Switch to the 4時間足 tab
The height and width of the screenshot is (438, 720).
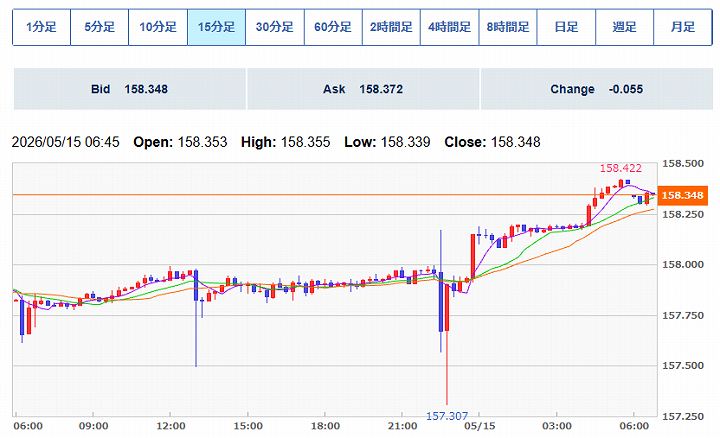point(450,27)
